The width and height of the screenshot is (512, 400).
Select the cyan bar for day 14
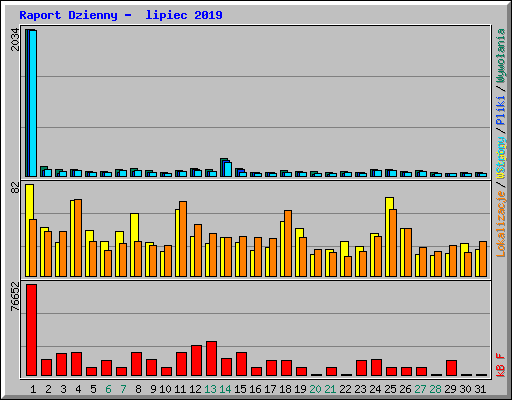pos(228,169)
